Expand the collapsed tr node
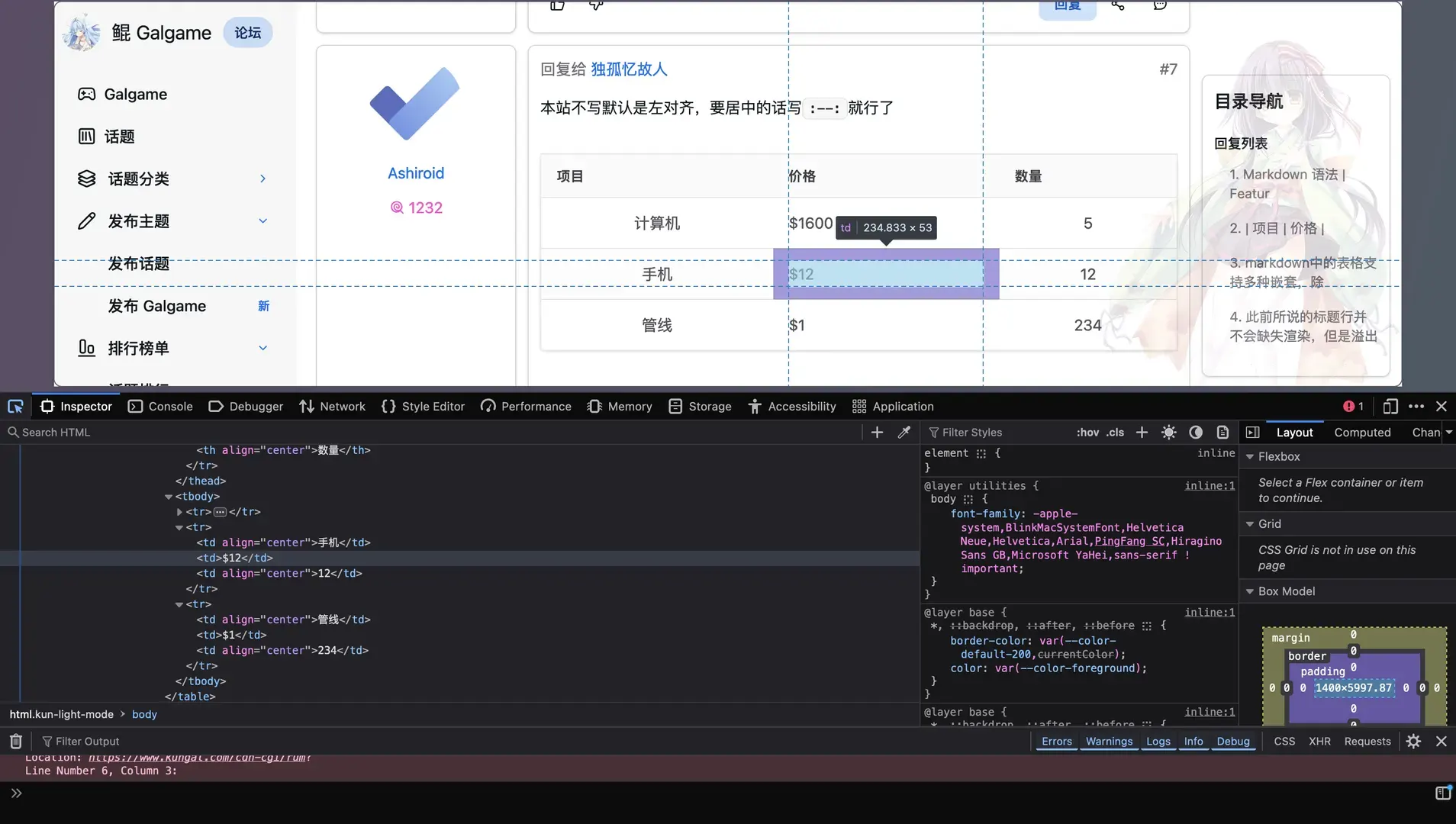The height and width of the screenshot is (824, 1456). pyautogui.click(x=179, y=512)
